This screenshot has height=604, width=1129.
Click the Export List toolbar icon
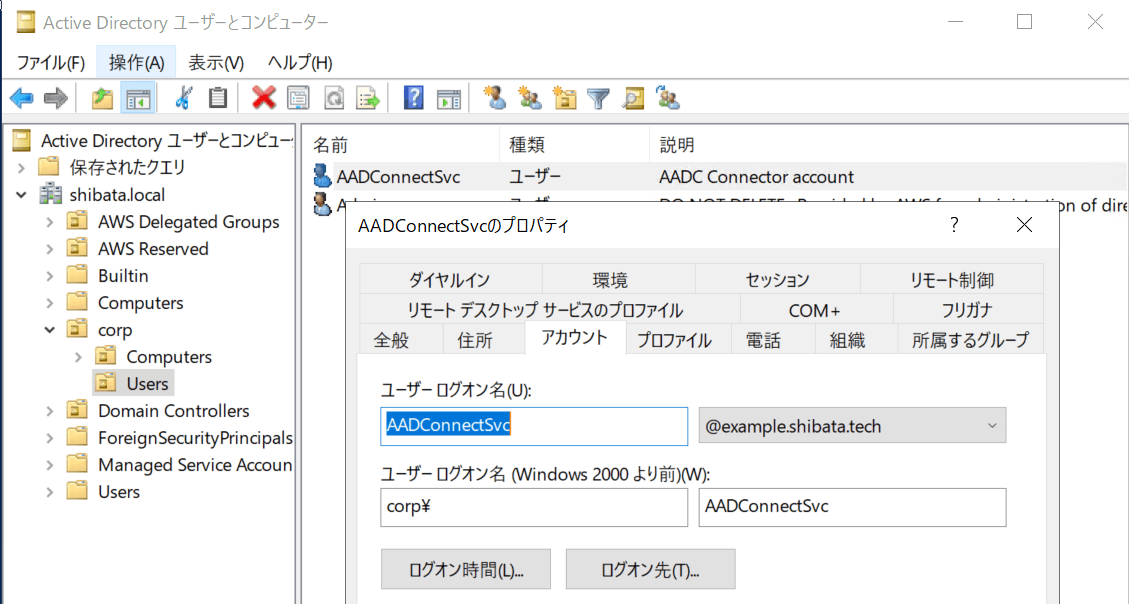[x=368, y=98]
